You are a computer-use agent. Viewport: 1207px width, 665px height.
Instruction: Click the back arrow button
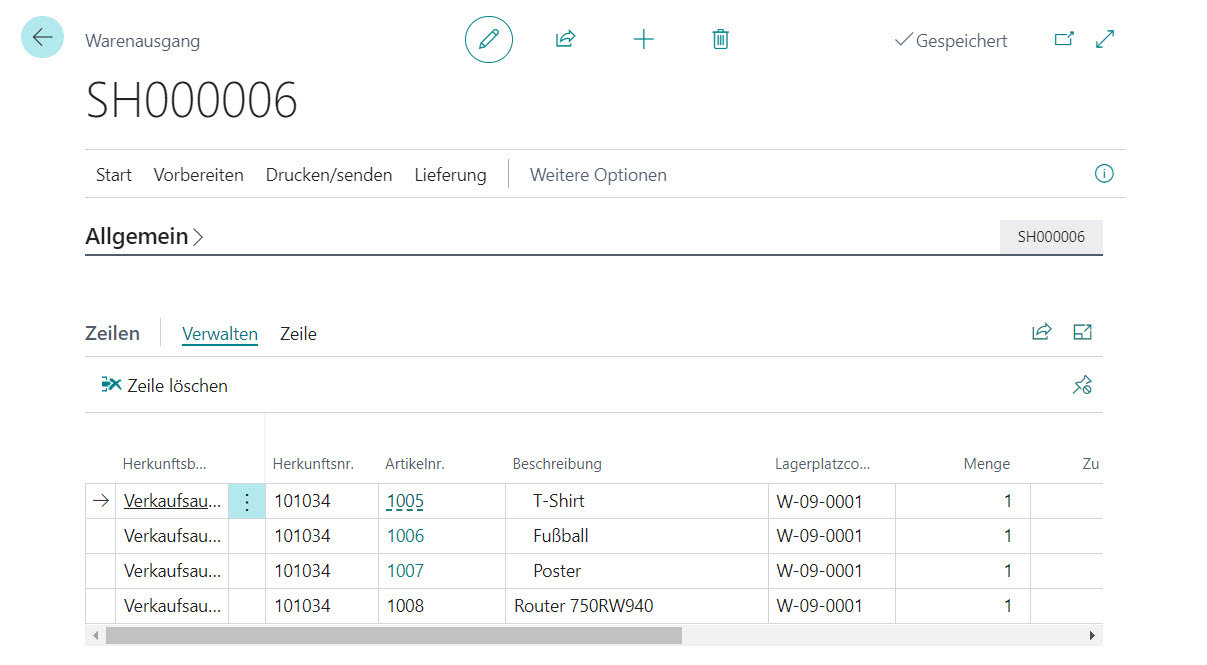coord(42,37)
